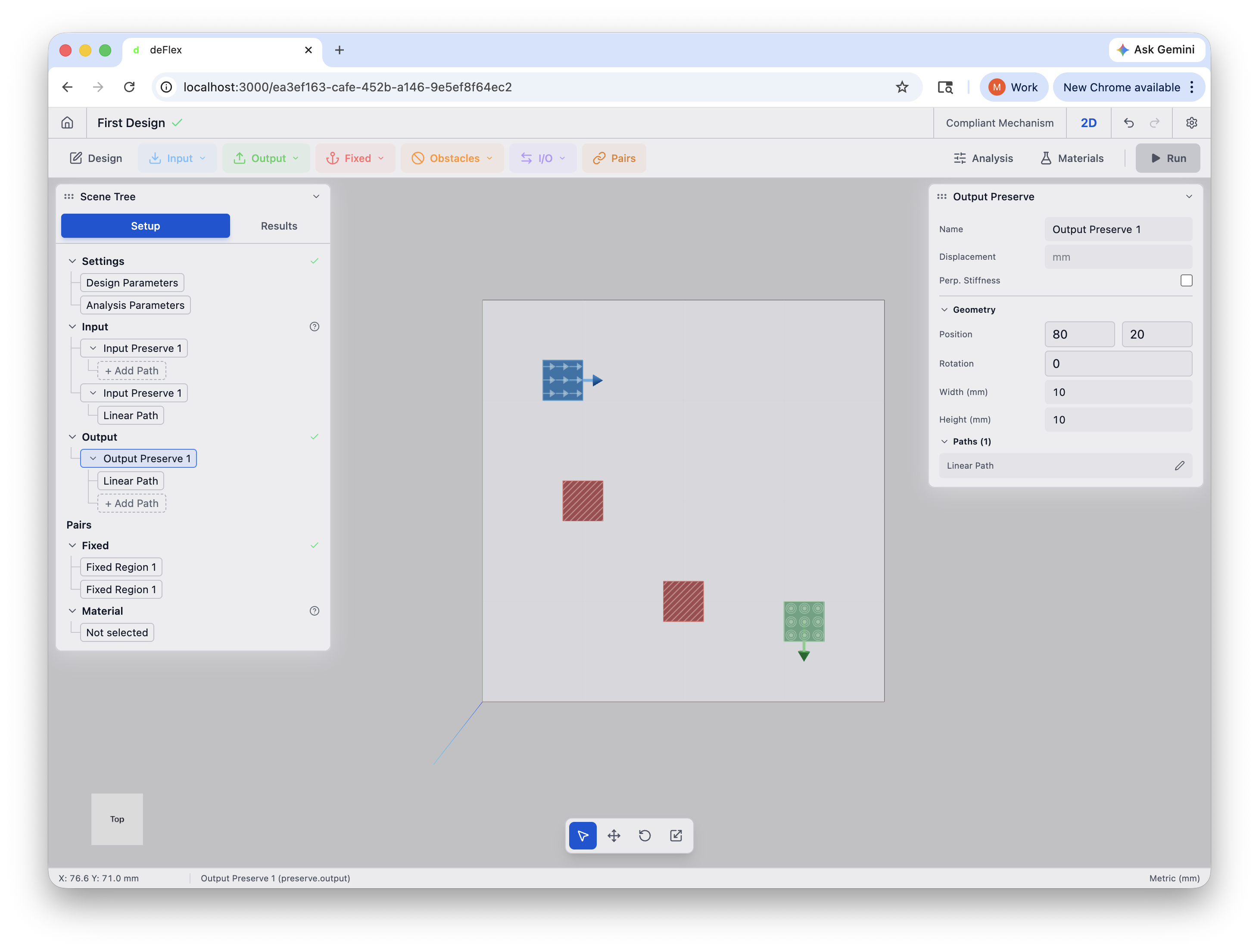Select the blue input preserve region

point(562,380)
